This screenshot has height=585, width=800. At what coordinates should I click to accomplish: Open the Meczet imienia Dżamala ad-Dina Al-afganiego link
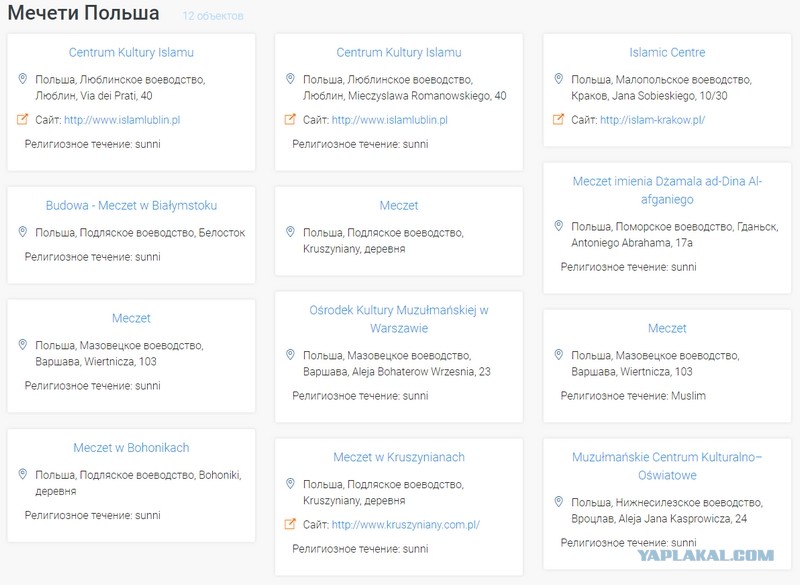click(x=667, y=190)
